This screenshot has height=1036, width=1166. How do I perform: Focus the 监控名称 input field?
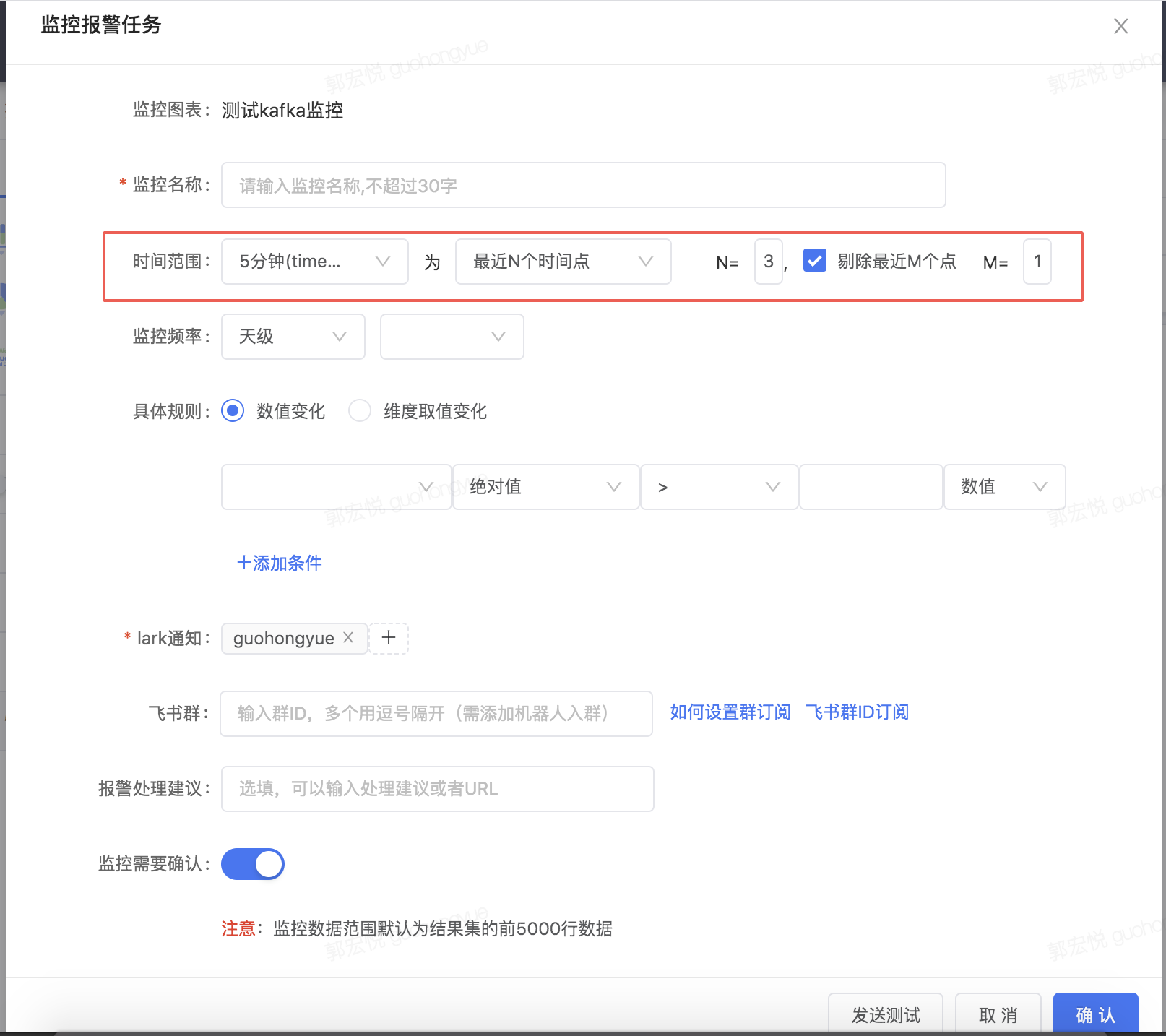point(583,185)
